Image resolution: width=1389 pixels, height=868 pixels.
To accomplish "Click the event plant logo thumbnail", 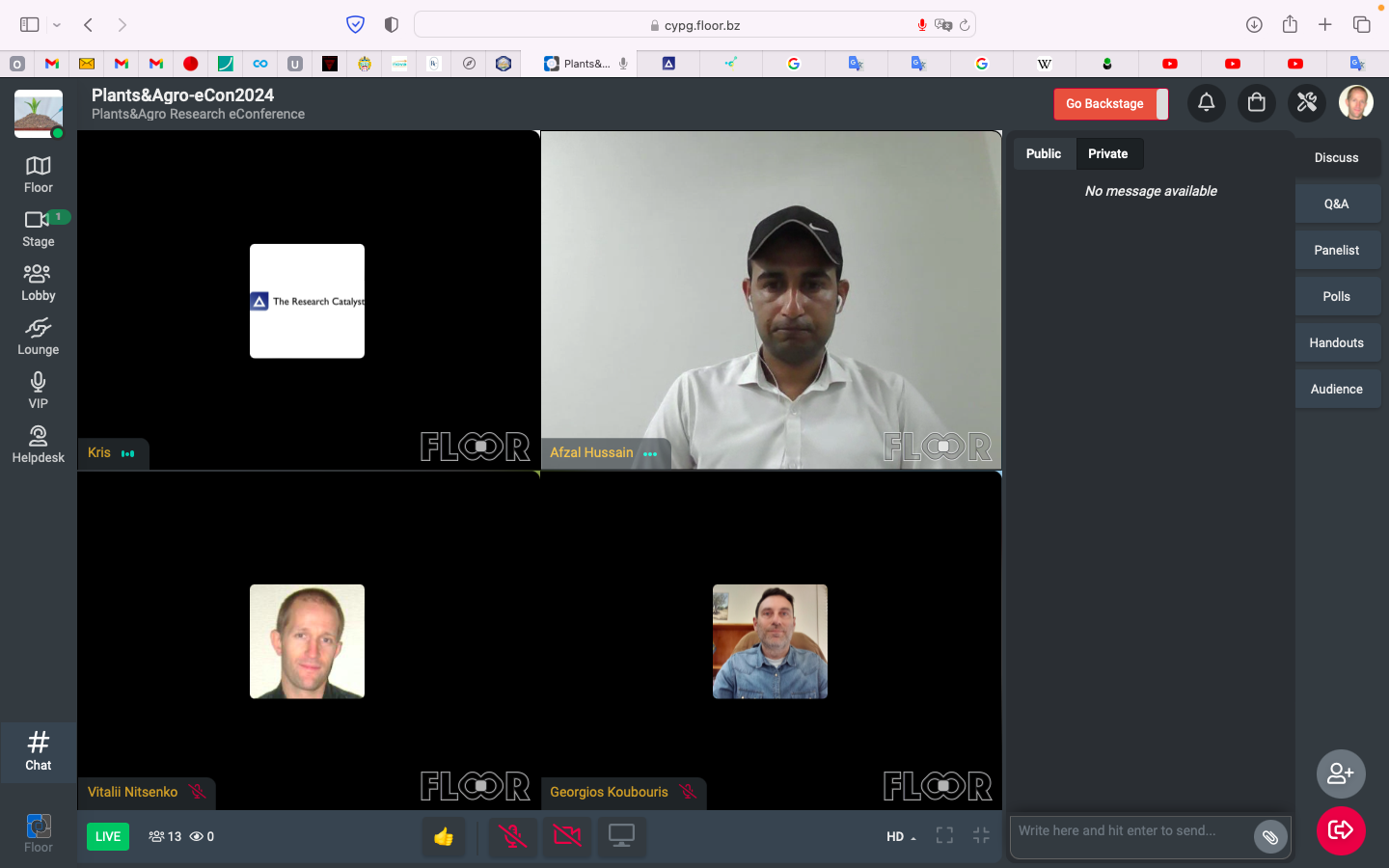I will pyautogui.click(x=39, y=114).
